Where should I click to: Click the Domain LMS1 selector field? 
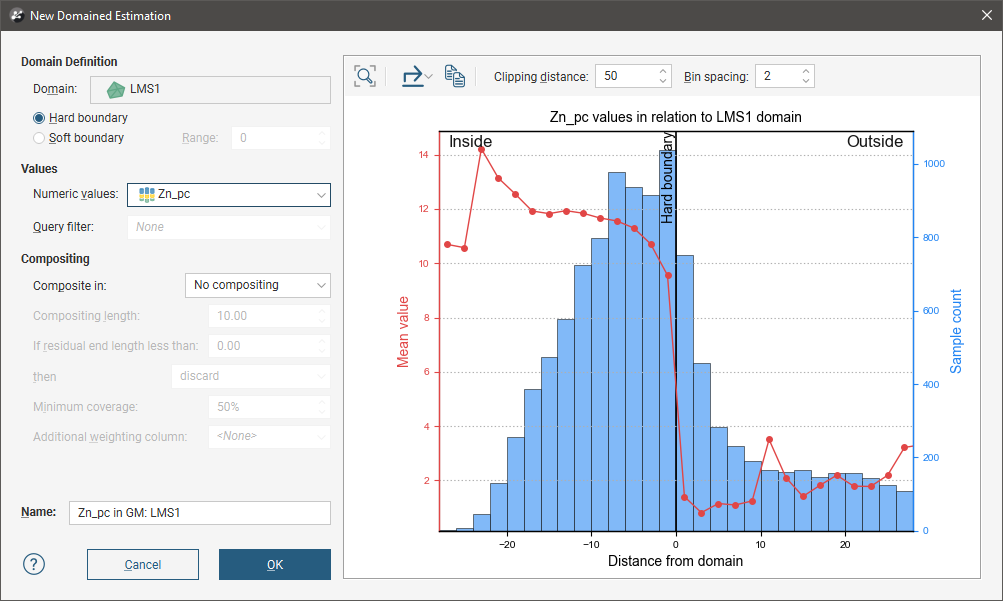(x=210, y=89)
